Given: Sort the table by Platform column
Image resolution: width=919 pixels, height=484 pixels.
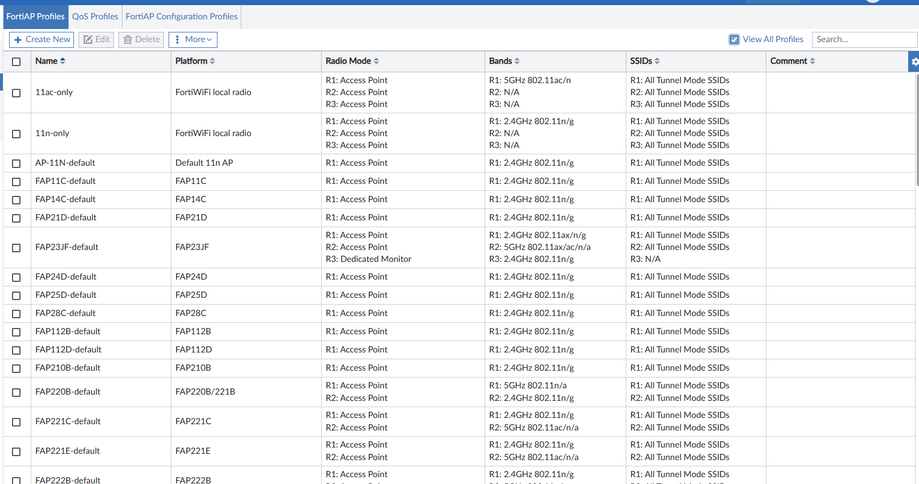Looking at the screenshot, I should (x=195, y=61).
